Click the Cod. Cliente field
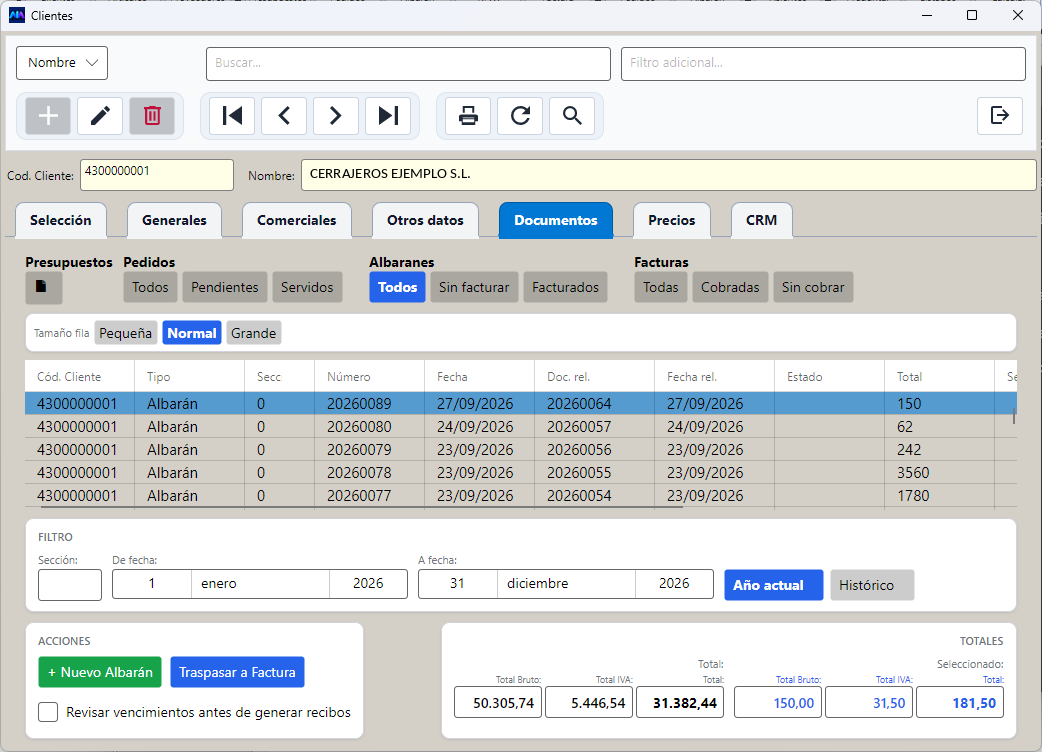Screen dimensions: 1042x752 coord(157,175)
